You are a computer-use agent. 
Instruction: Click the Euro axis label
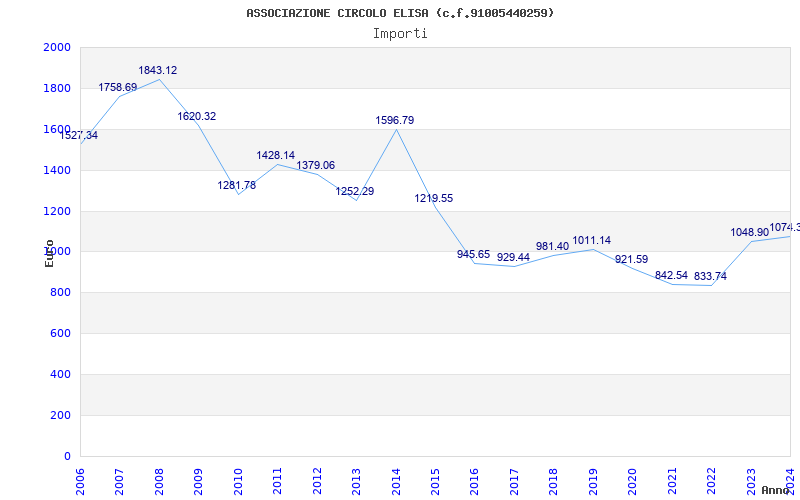(x=49, y=253)
